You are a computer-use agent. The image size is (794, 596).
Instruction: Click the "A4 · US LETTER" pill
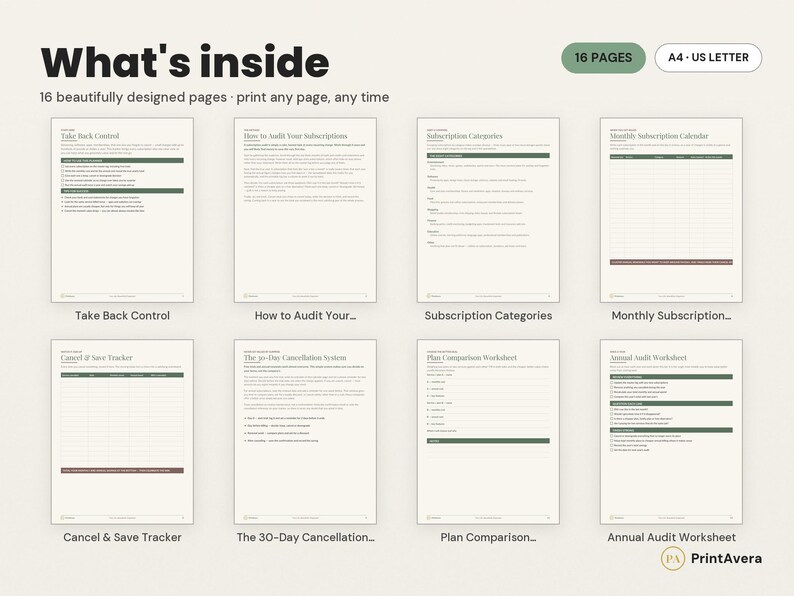coord(708,58)
